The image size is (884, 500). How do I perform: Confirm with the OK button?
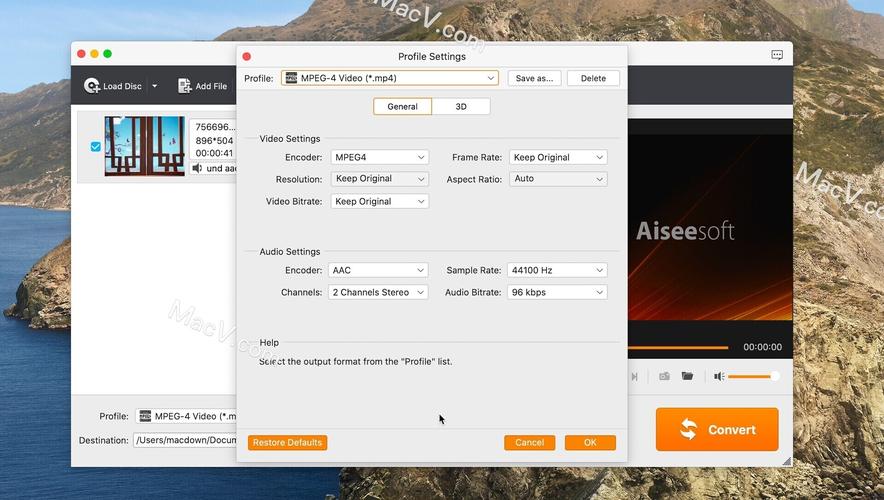click(x=590, y=443)
